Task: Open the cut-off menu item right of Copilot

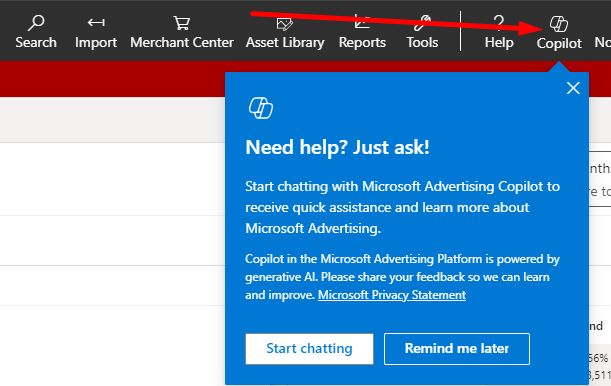Action: [x=602, y=42]
